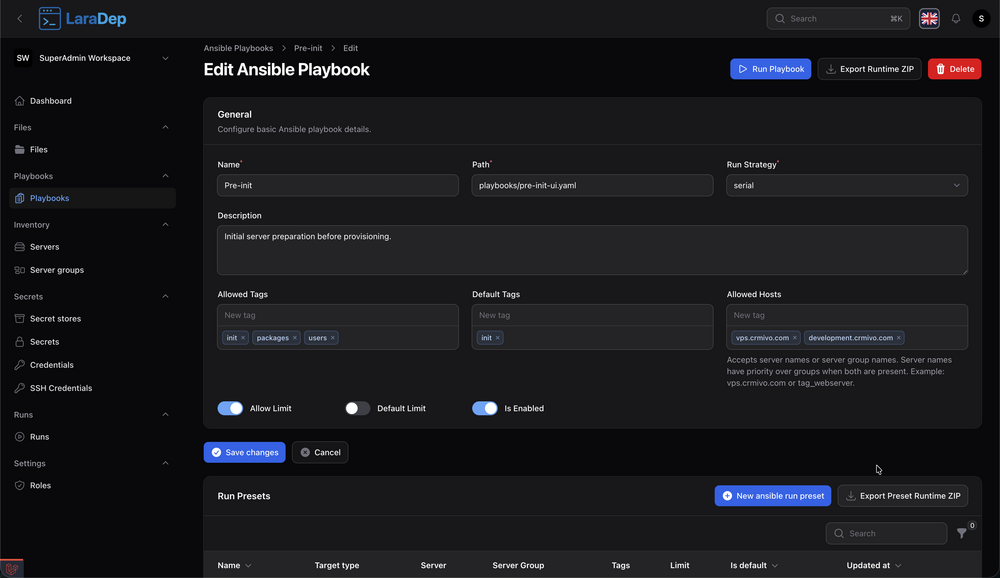Screen dimensions: 1000x578
Task: Open Server groups in the sidebar
Action: pos(56,270)
